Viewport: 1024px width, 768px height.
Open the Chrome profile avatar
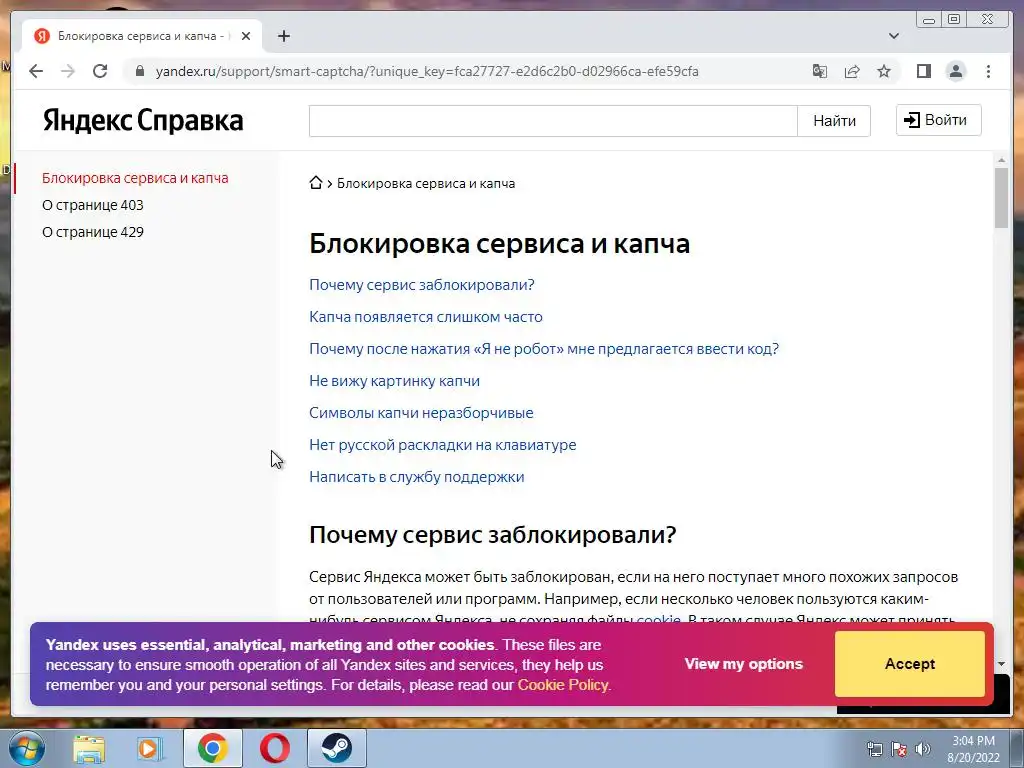click(956, 71)
